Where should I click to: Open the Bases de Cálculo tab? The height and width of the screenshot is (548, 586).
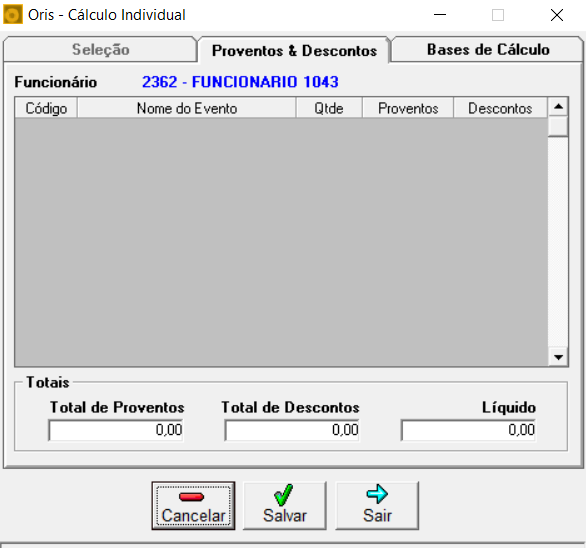point(487,49)
